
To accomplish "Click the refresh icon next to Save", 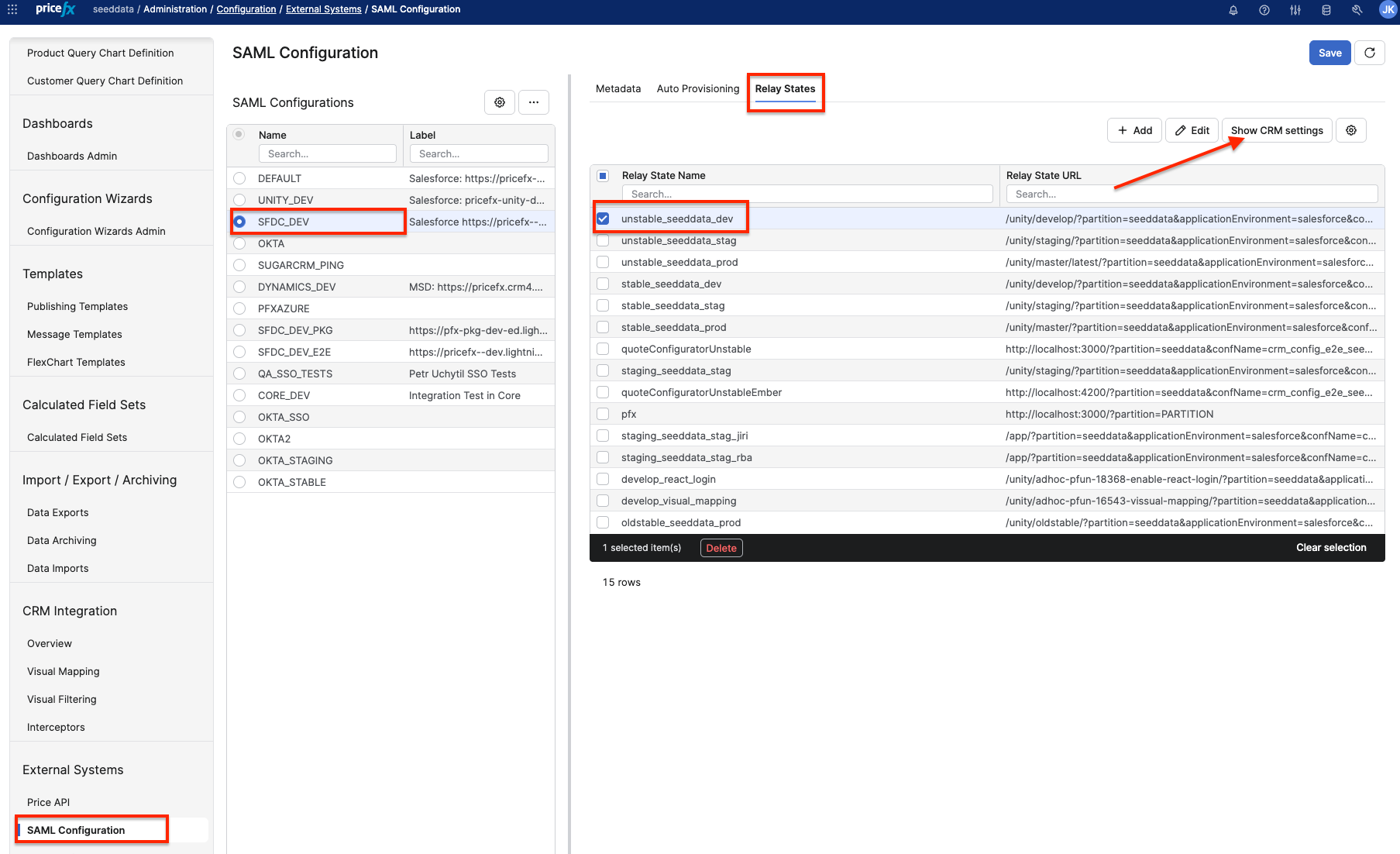I will (1370, 53).
